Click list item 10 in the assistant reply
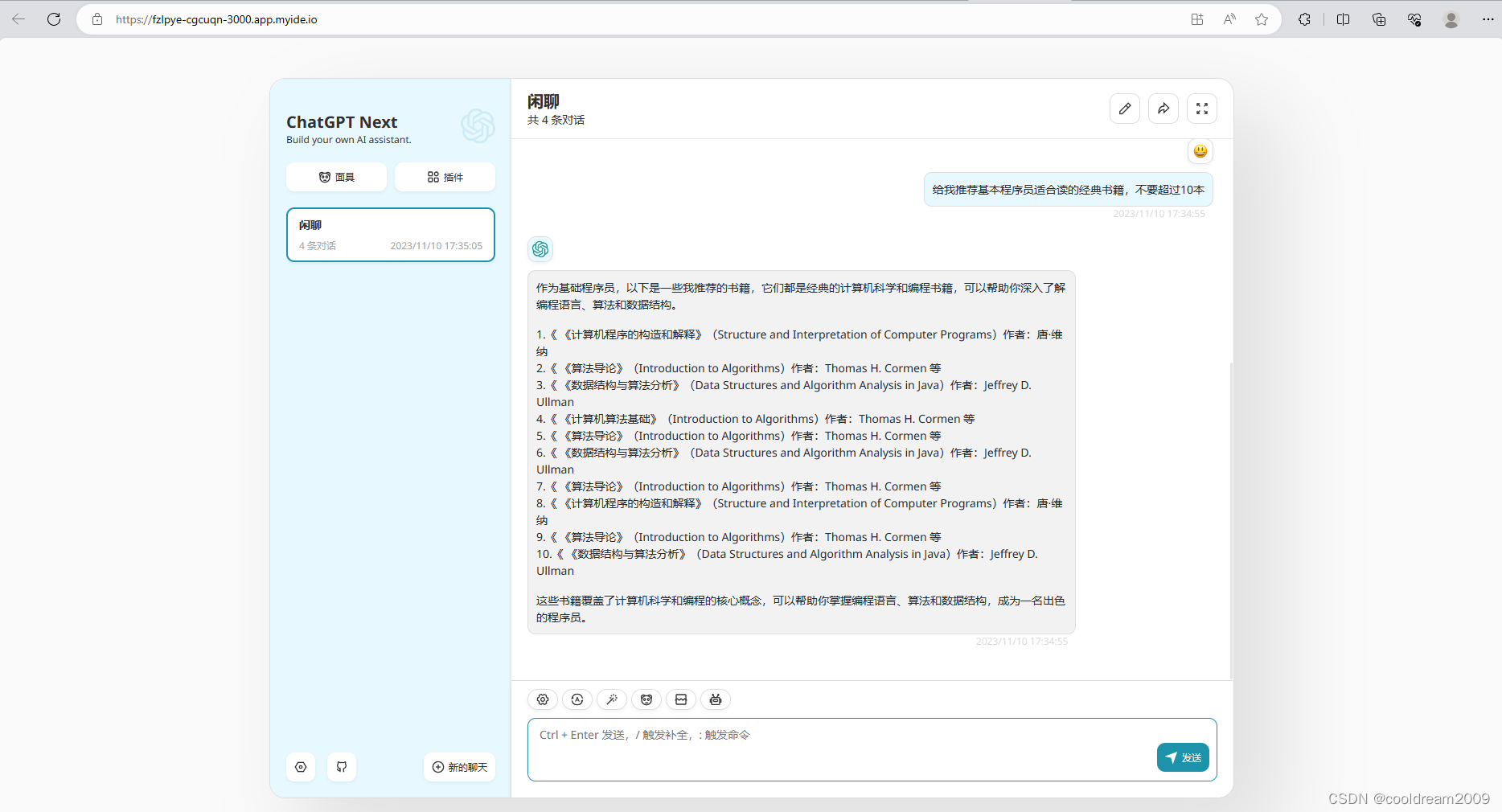1502x812 pixels. coord(787,562)
